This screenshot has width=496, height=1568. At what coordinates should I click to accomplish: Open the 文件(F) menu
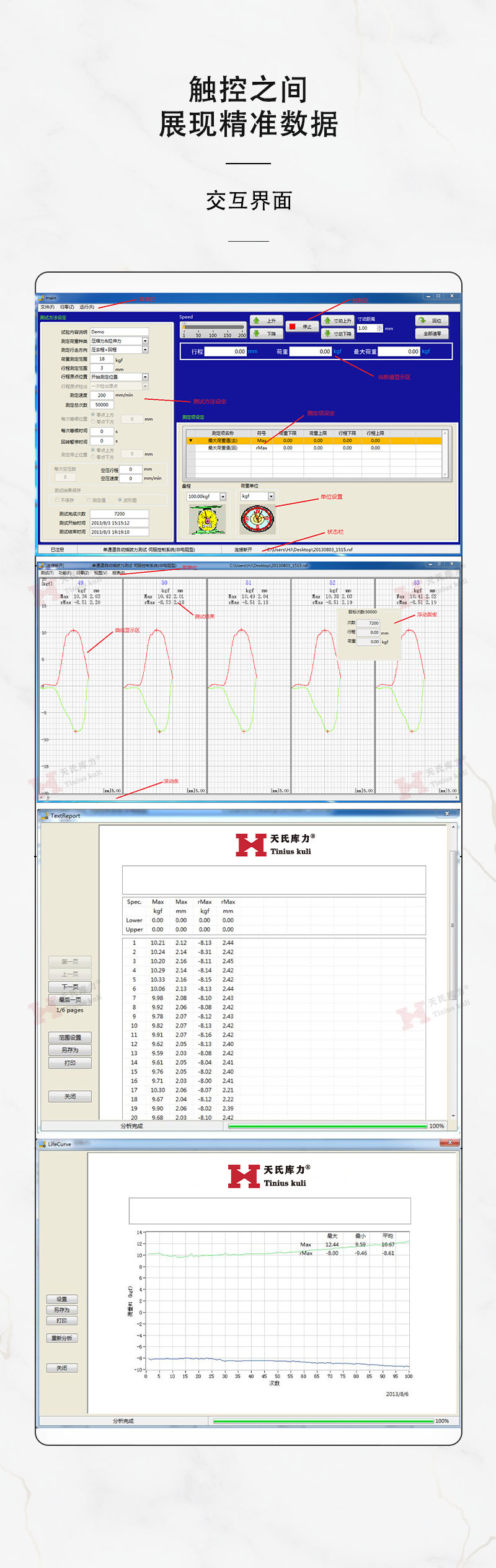[47, 307]
